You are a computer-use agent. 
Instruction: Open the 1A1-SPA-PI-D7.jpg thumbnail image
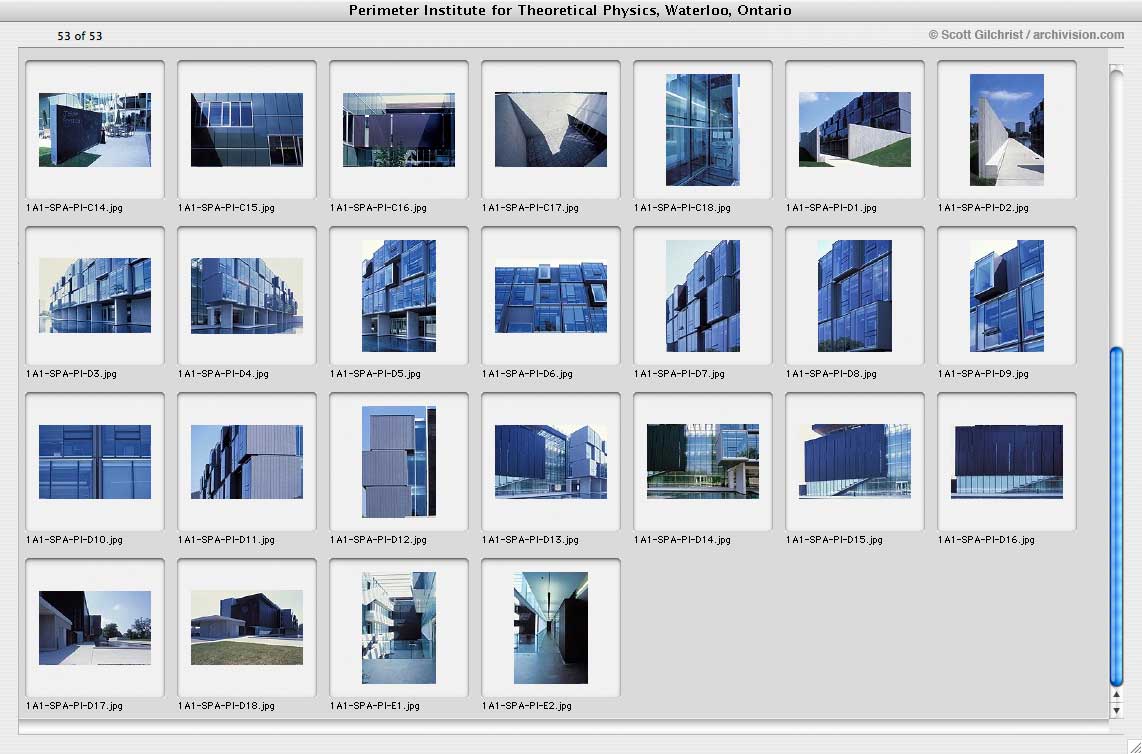(703, 296)
